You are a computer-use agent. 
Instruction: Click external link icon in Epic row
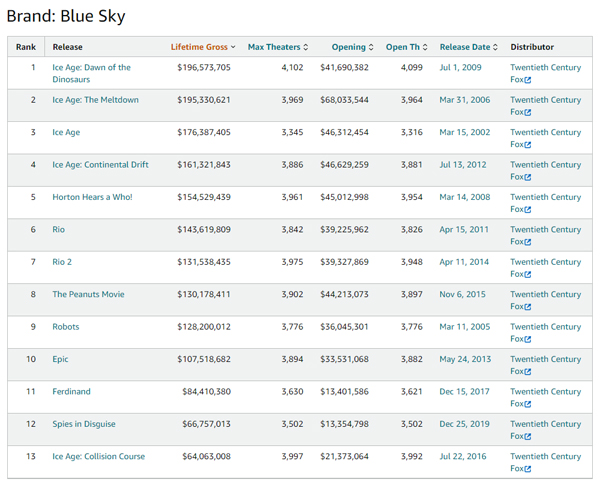[528, 372]
